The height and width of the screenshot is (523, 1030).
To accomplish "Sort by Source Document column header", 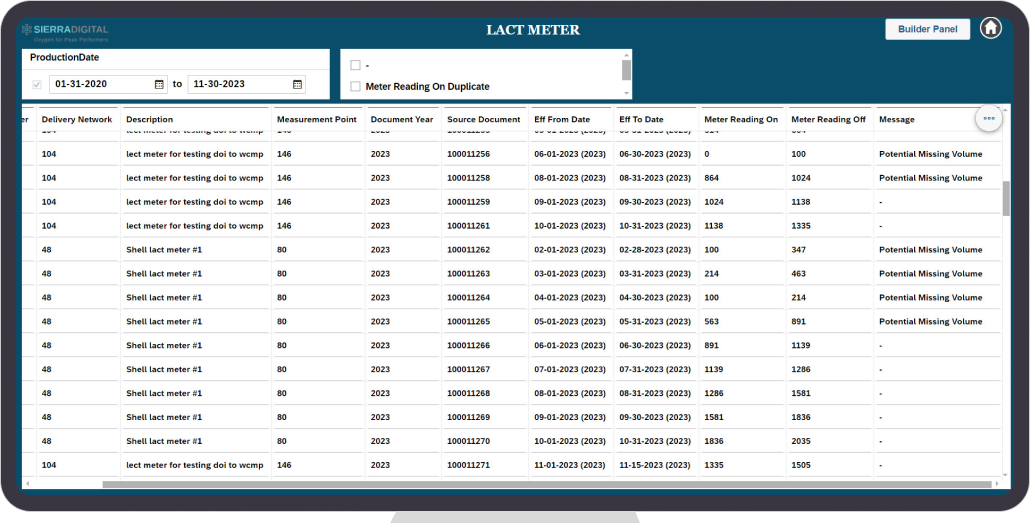I will tap(483, 119).
